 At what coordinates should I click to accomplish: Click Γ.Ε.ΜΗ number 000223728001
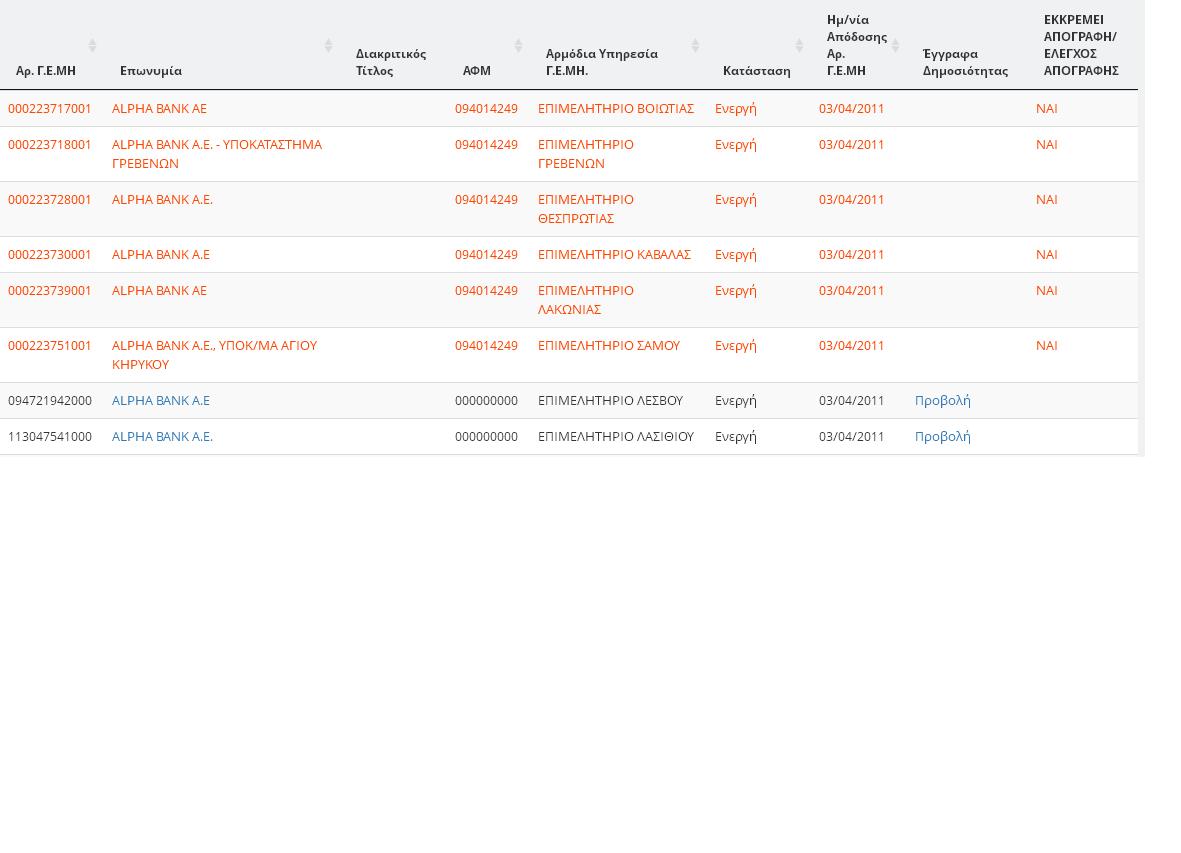click(x=50, y=199)
